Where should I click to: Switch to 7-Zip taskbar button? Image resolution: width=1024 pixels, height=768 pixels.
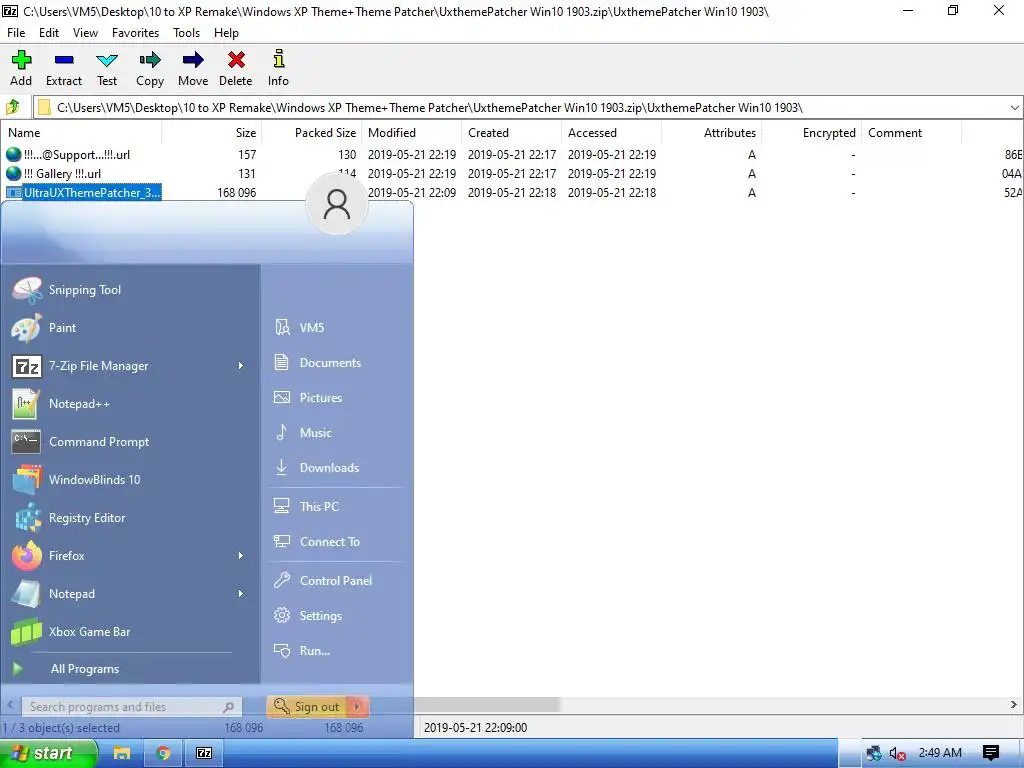pos(204,753)
